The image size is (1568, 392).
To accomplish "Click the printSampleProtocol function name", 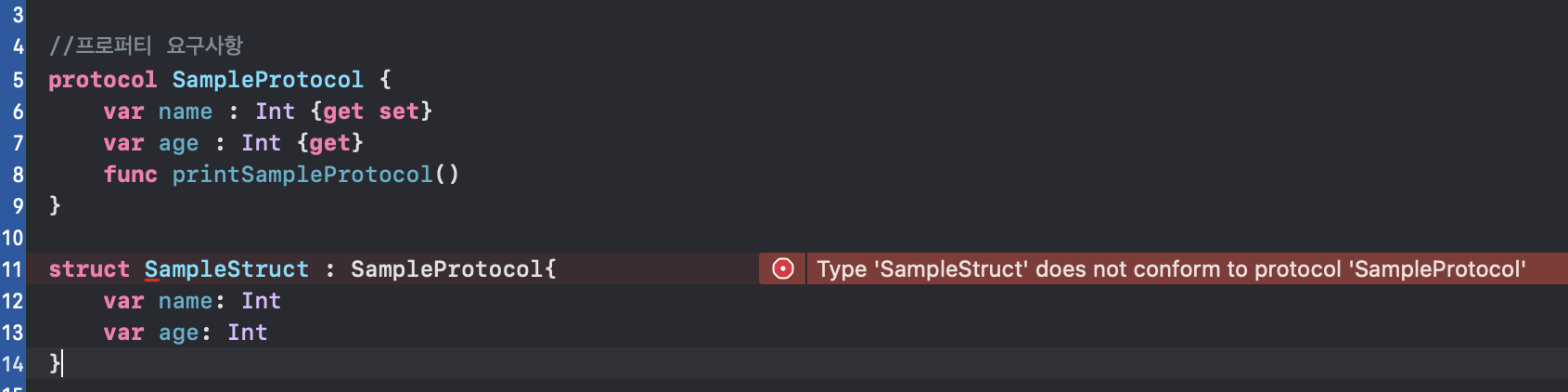I will [302, 175].
